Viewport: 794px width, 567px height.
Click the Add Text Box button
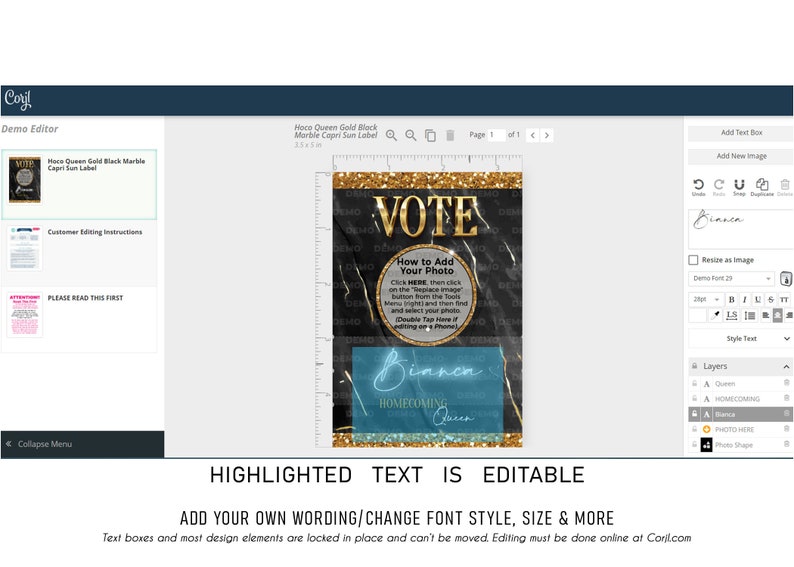[x=740, y=133]
